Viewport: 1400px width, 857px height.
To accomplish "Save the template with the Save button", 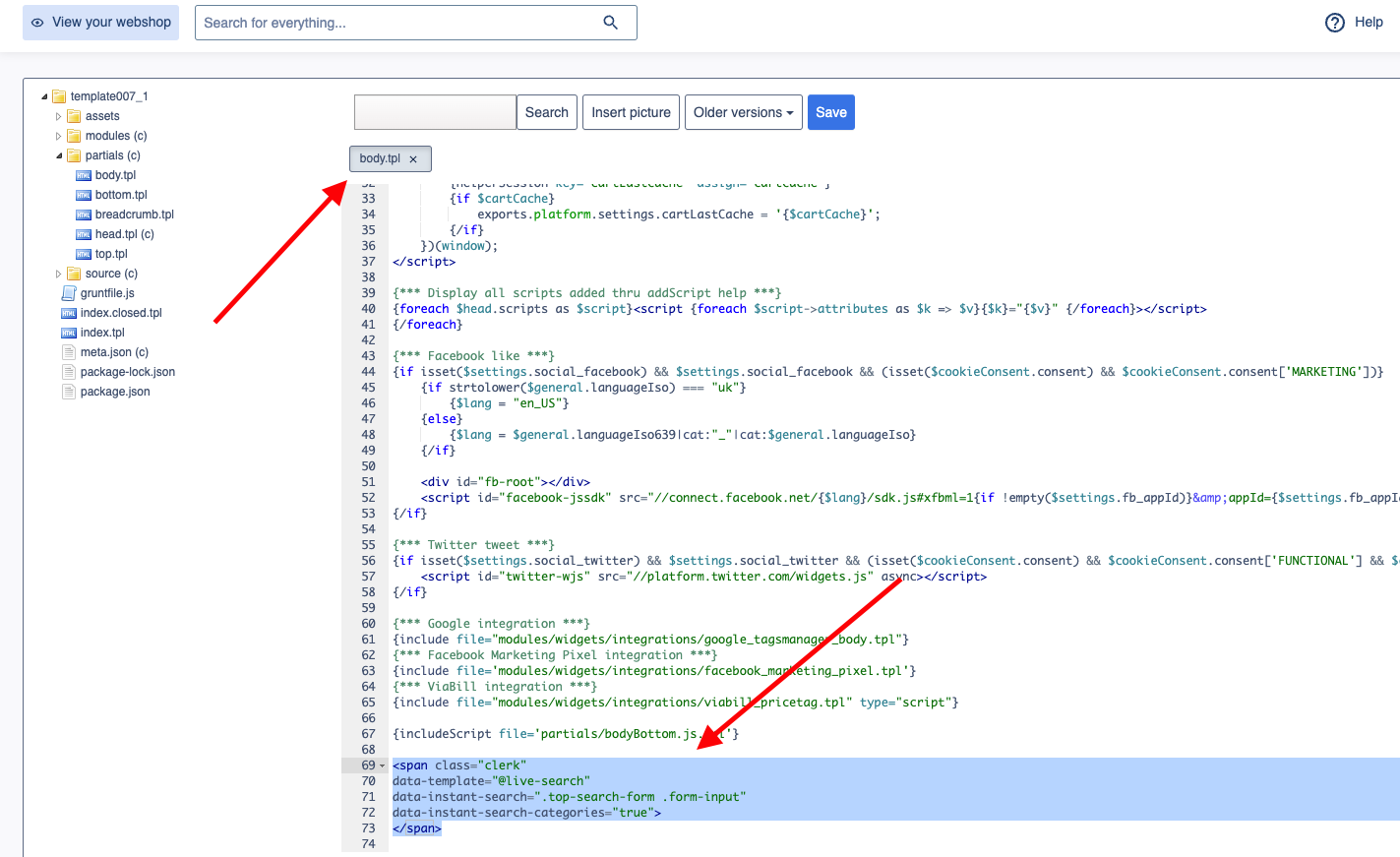I will point(830,111).
